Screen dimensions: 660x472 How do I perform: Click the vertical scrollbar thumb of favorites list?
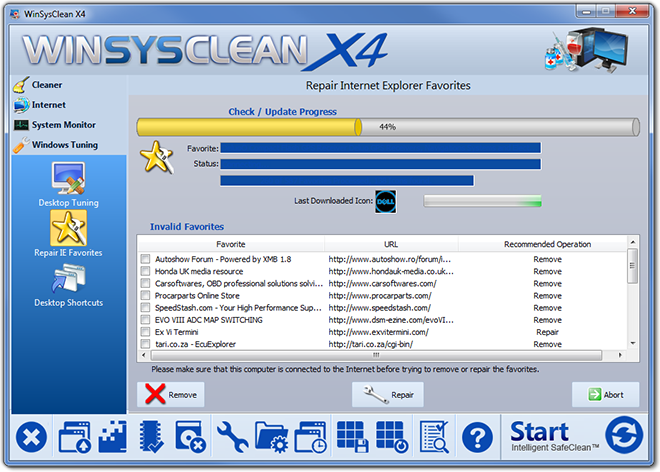coord(632,266)
